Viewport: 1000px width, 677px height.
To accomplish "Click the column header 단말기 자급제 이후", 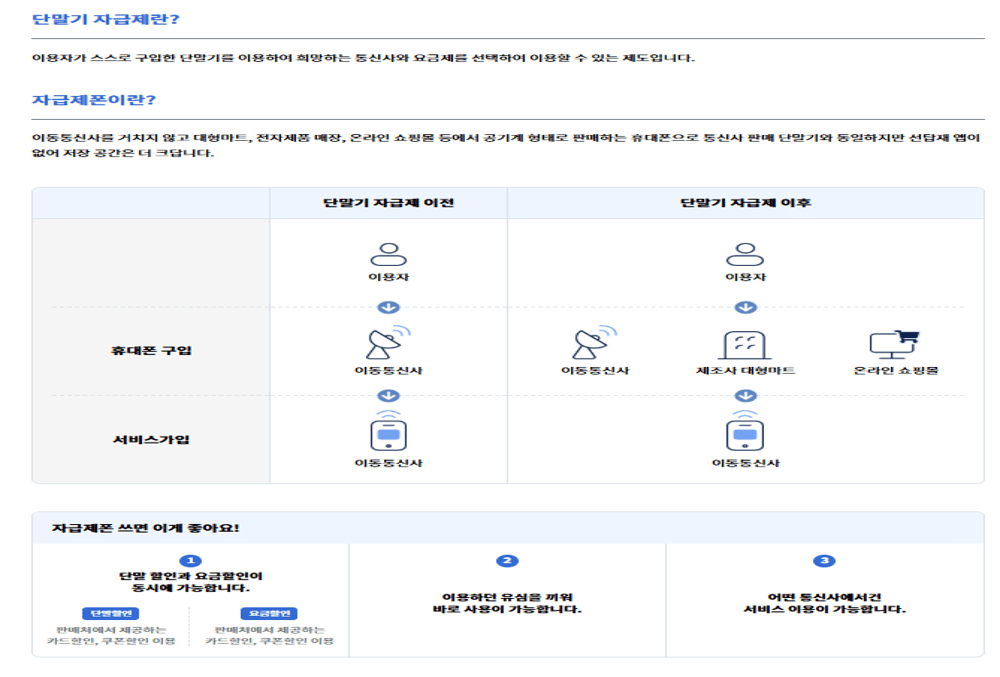I will tap(746, 203).
